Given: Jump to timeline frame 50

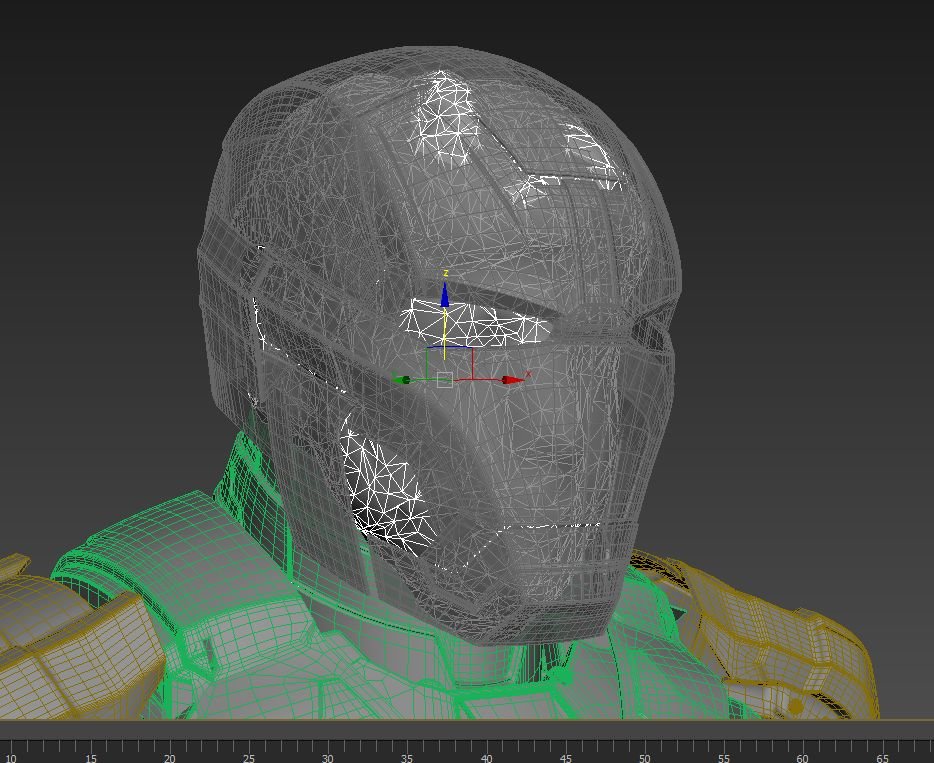Looking at the screenshot, I should (645, 758).
